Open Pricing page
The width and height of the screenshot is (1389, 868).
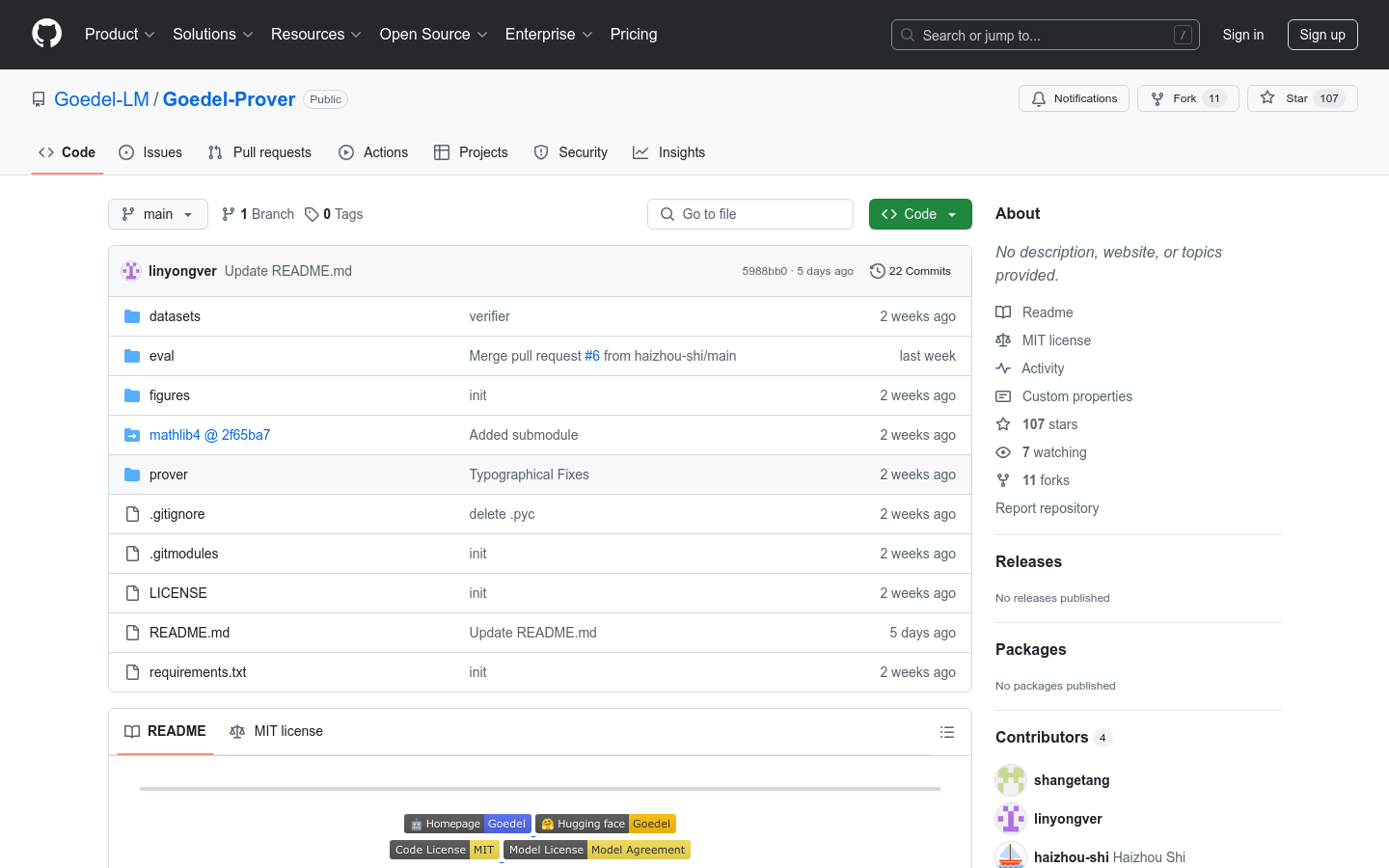634,34
